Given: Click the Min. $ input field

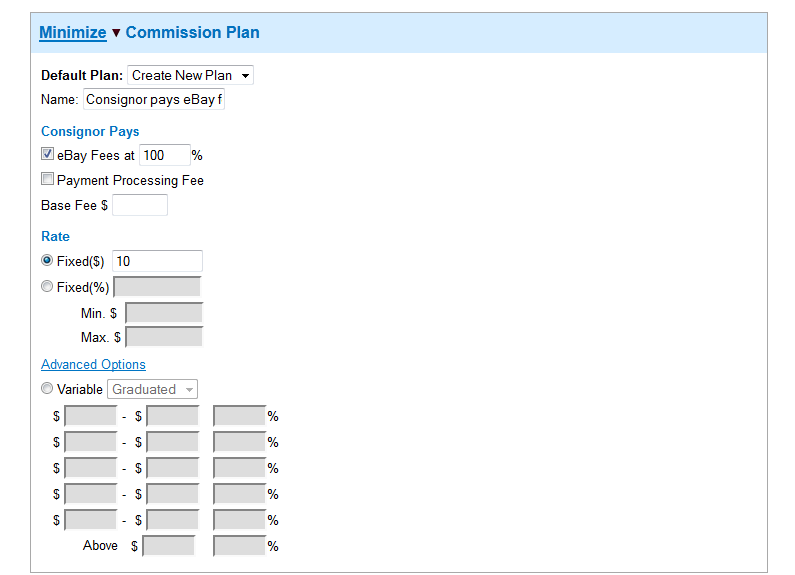Looking at the screenshot, I should tap(164, 313).
